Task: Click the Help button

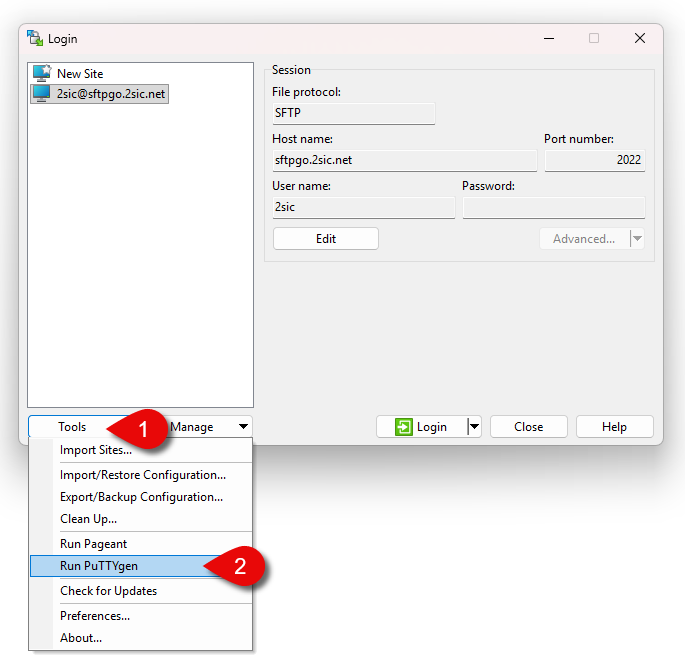Action: click(x=614, y=427)
